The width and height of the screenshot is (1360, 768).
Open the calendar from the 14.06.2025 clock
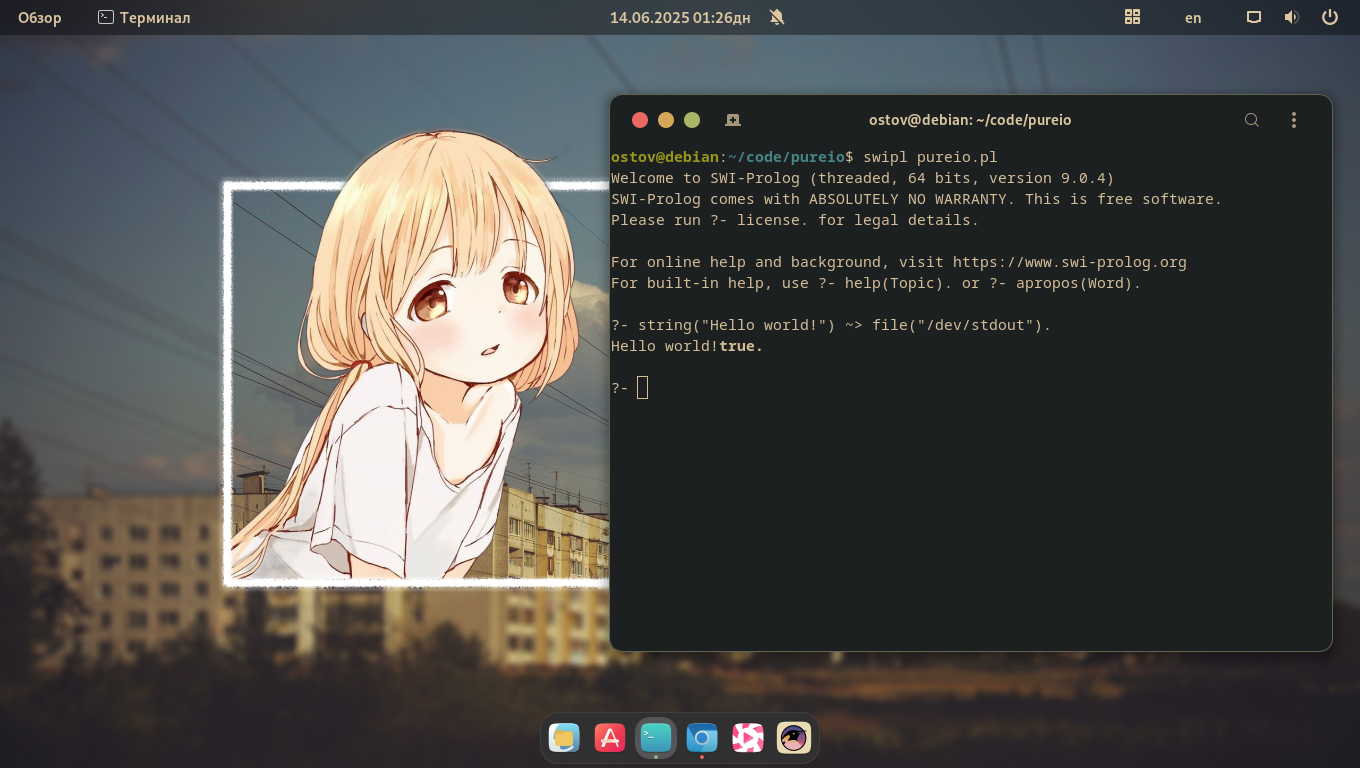pos(680,18)
